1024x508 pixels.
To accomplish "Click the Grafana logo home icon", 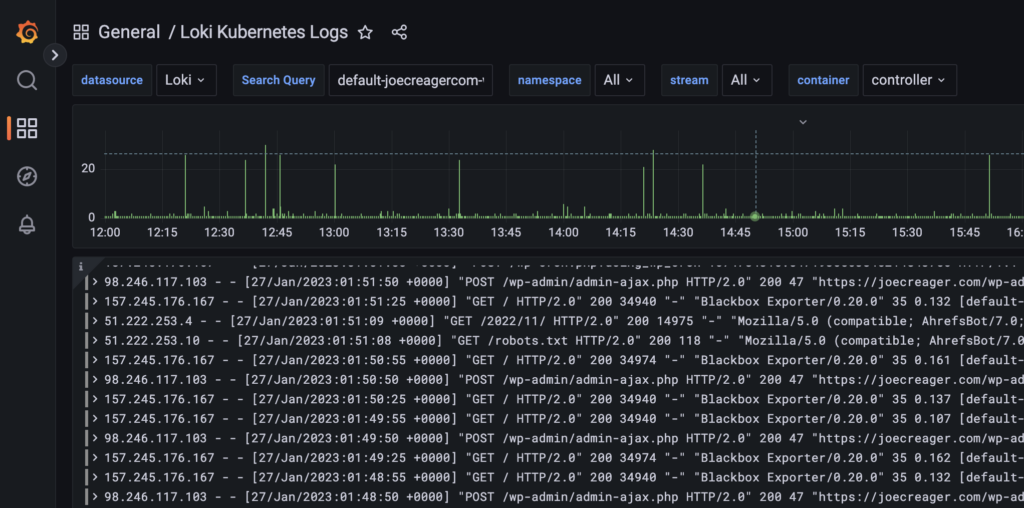I will [x=27, y=32].
